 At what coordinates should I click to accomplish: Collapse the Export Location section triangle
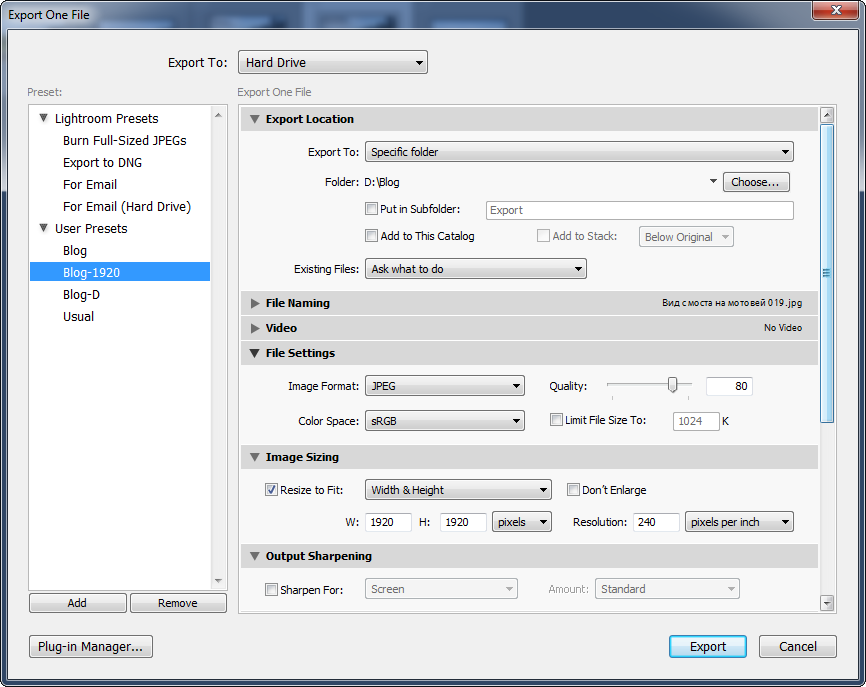(255, 119)
